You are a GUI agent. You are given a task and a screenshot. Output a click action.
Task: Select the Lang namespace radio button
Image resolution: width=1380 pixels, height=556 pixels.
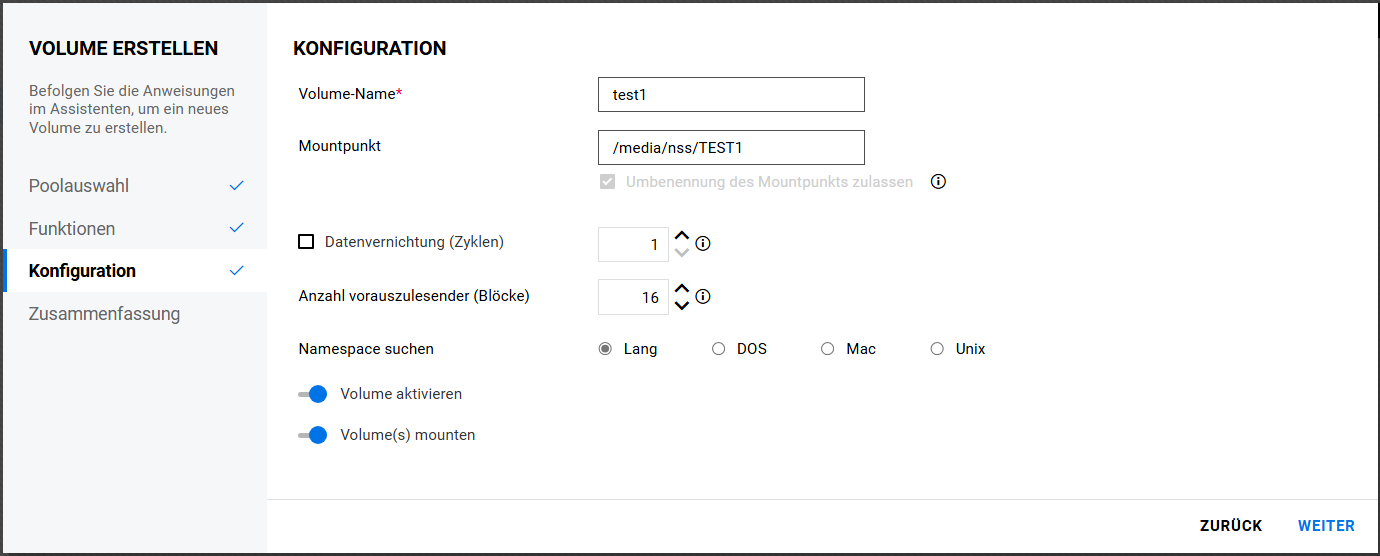pyautogui.click(x=605, y=349)
